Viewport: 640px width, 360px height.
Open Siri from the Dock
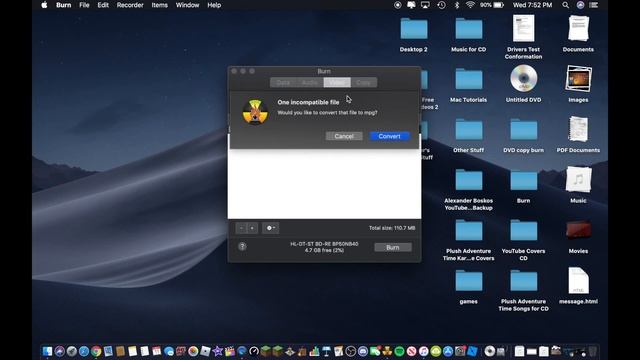[60, 351]
